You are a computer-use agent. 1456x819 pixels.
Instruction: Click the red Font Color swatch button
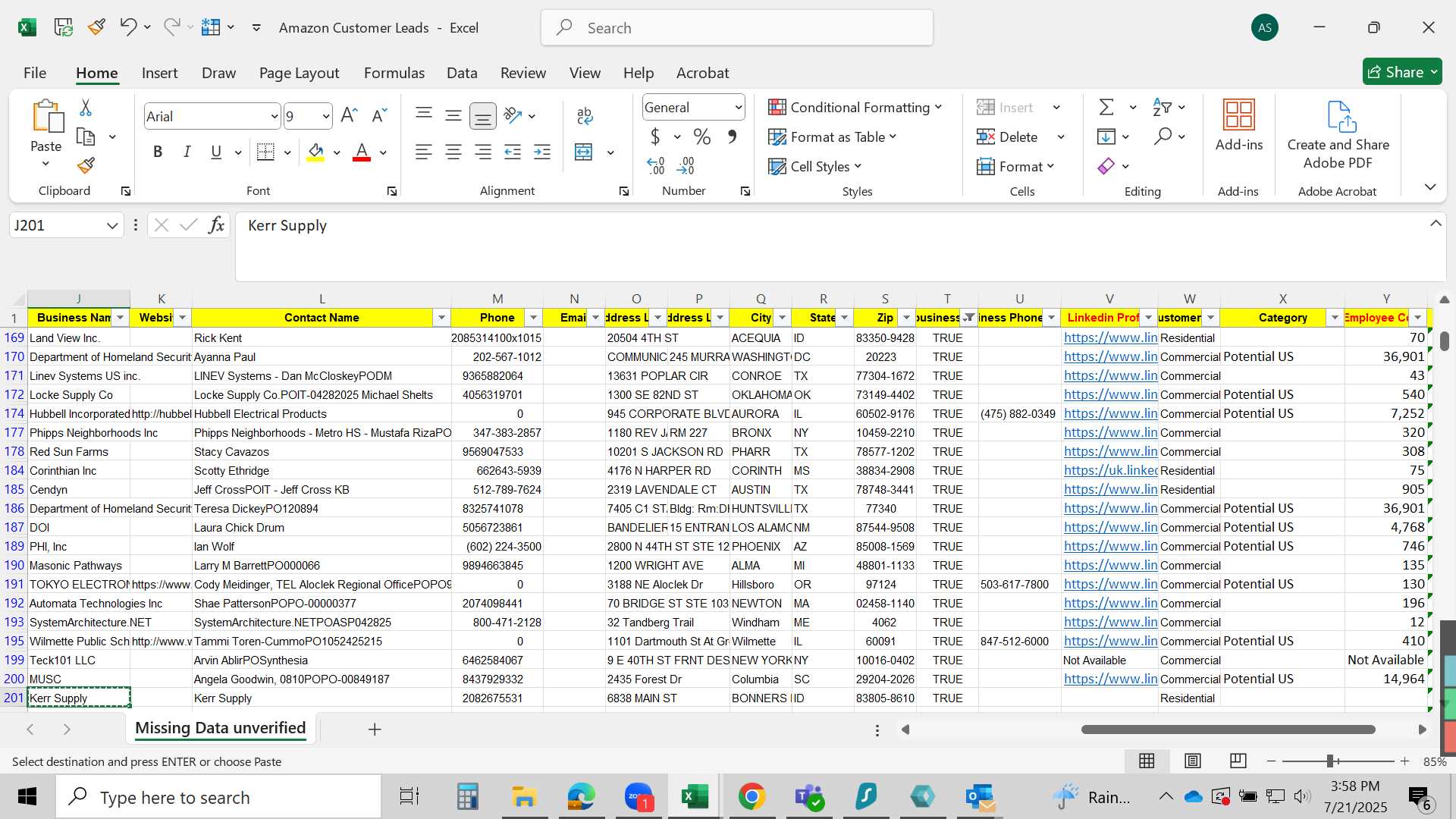pyautogui.click(x=362, y=152)
